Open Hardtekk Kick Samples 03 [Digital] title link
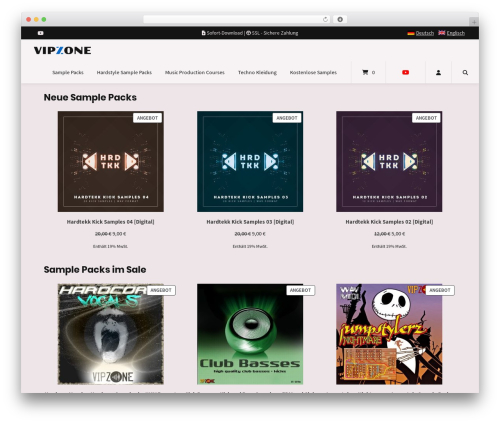The width and height of the screenshot is (500, 423). (250, 222)
